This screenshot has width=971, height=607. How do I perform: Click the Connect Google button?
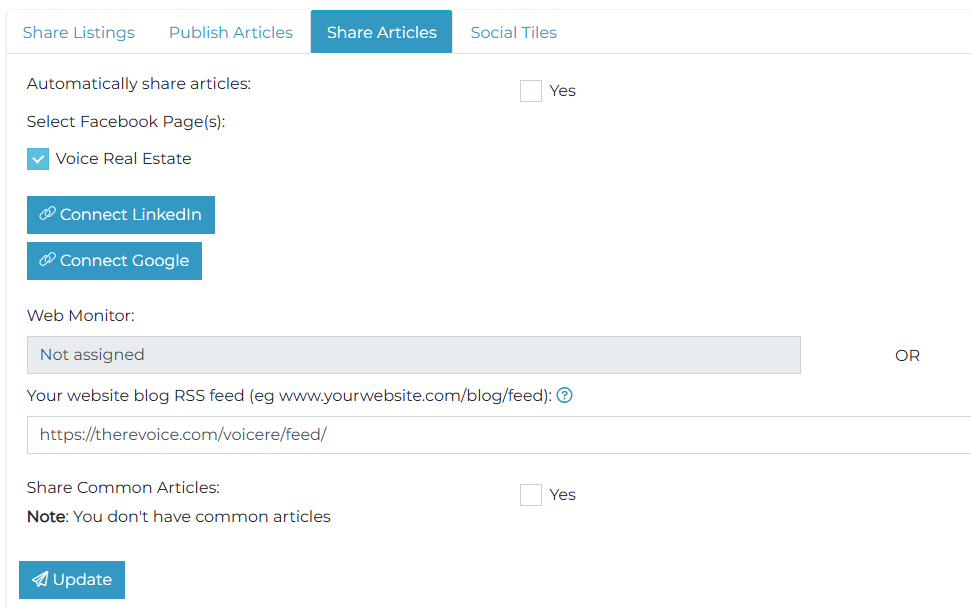[115, 261]
